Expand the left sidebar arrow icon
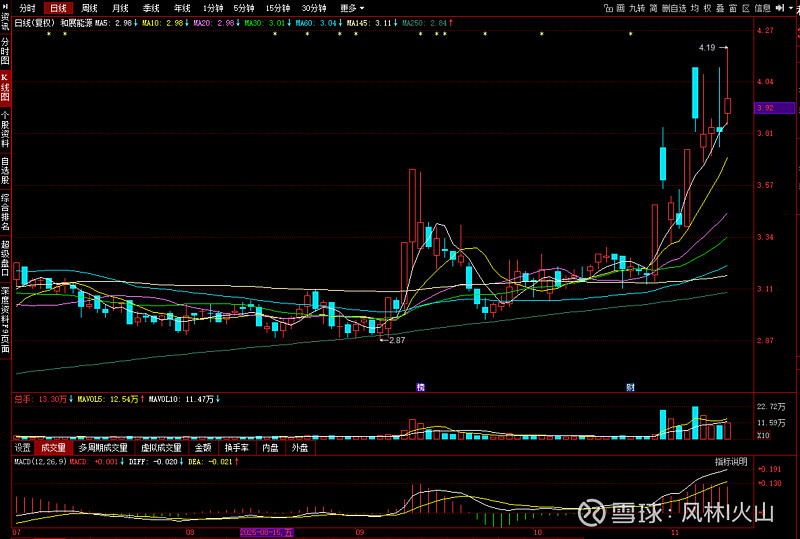800x539 pixels. click(5, 6)
